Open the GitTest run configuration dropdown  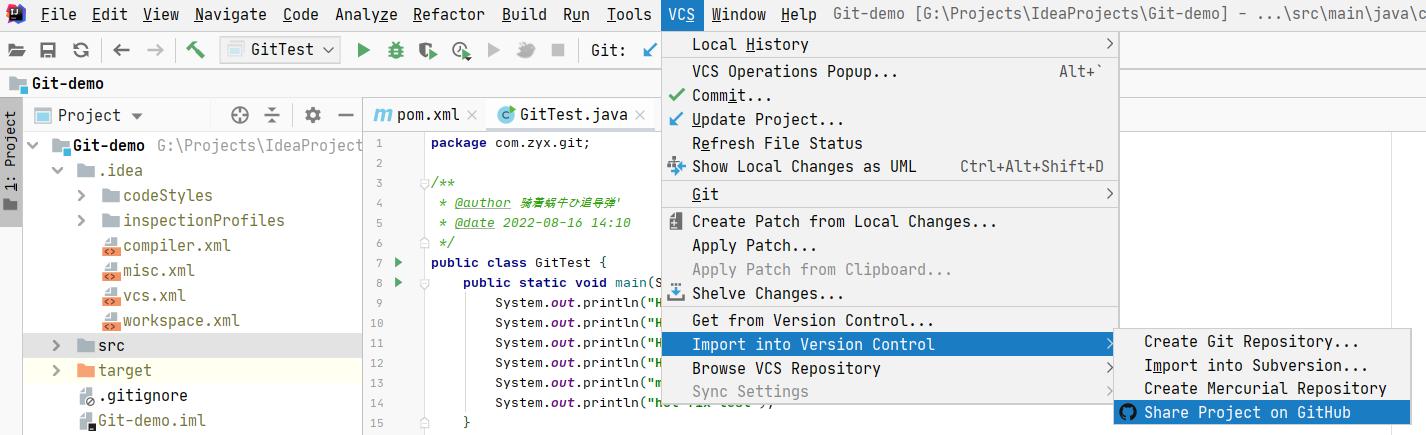[x=280, y=49]
